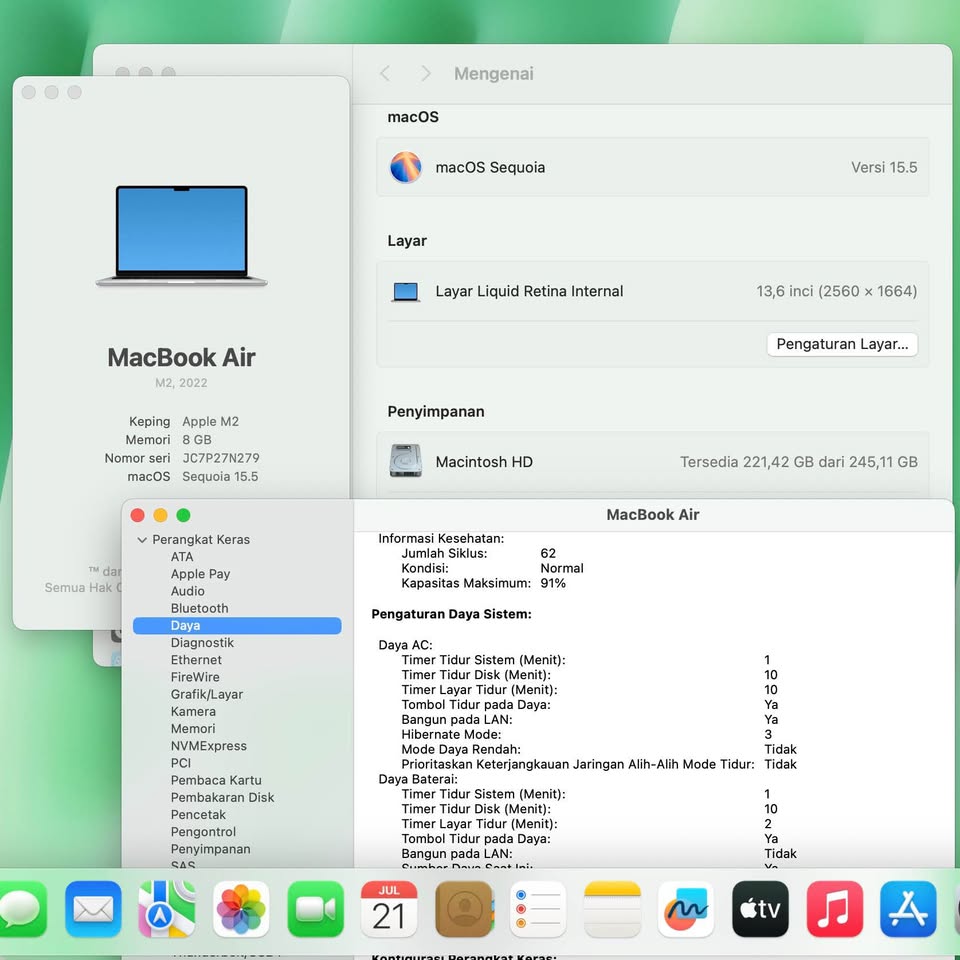Open Photos app in the Dock
The height and width of the screenshot is (960, 960).
(x=241, y=909)
